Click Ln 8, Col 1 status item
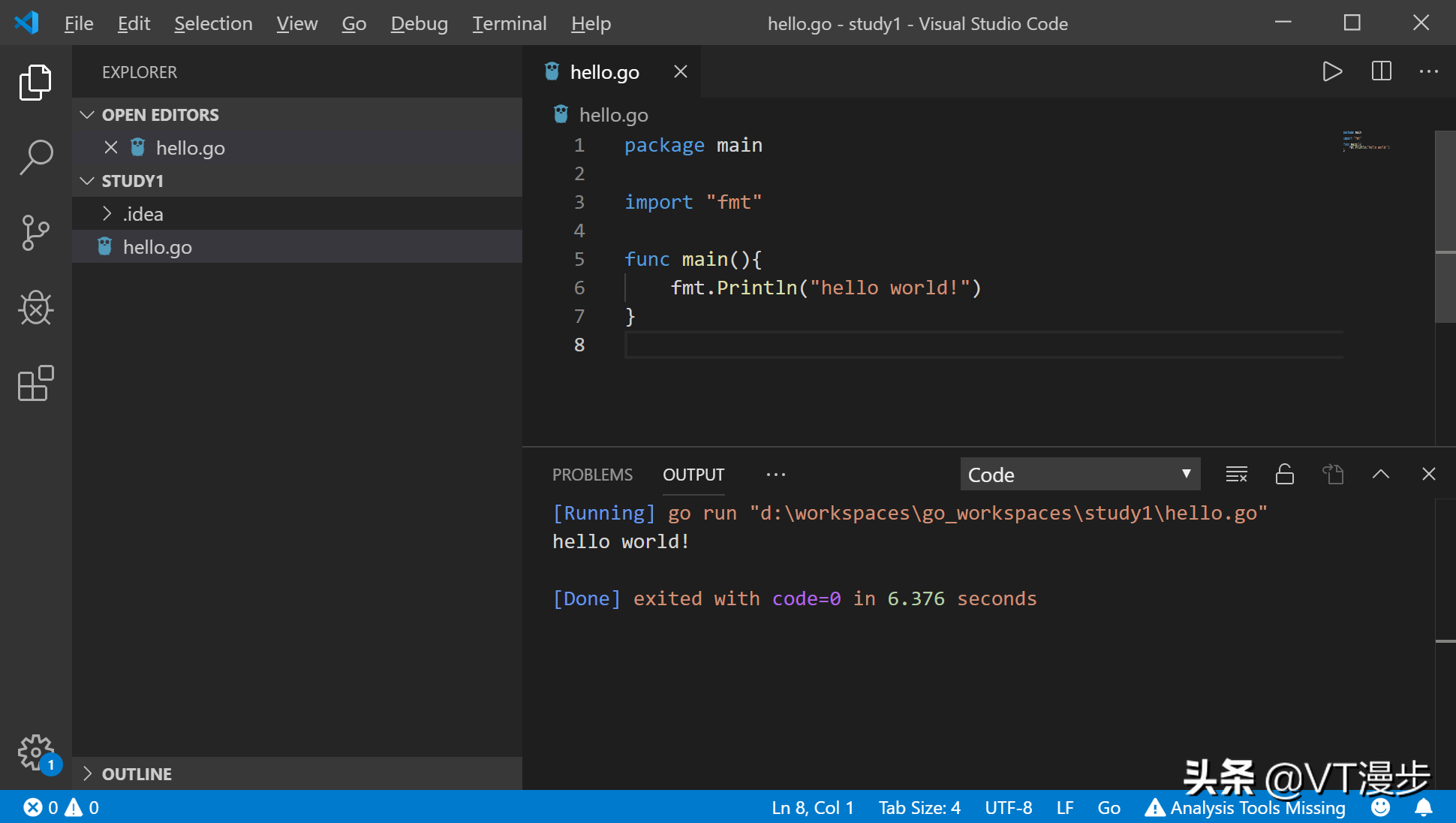The image size is (1456, 823). 813,807
